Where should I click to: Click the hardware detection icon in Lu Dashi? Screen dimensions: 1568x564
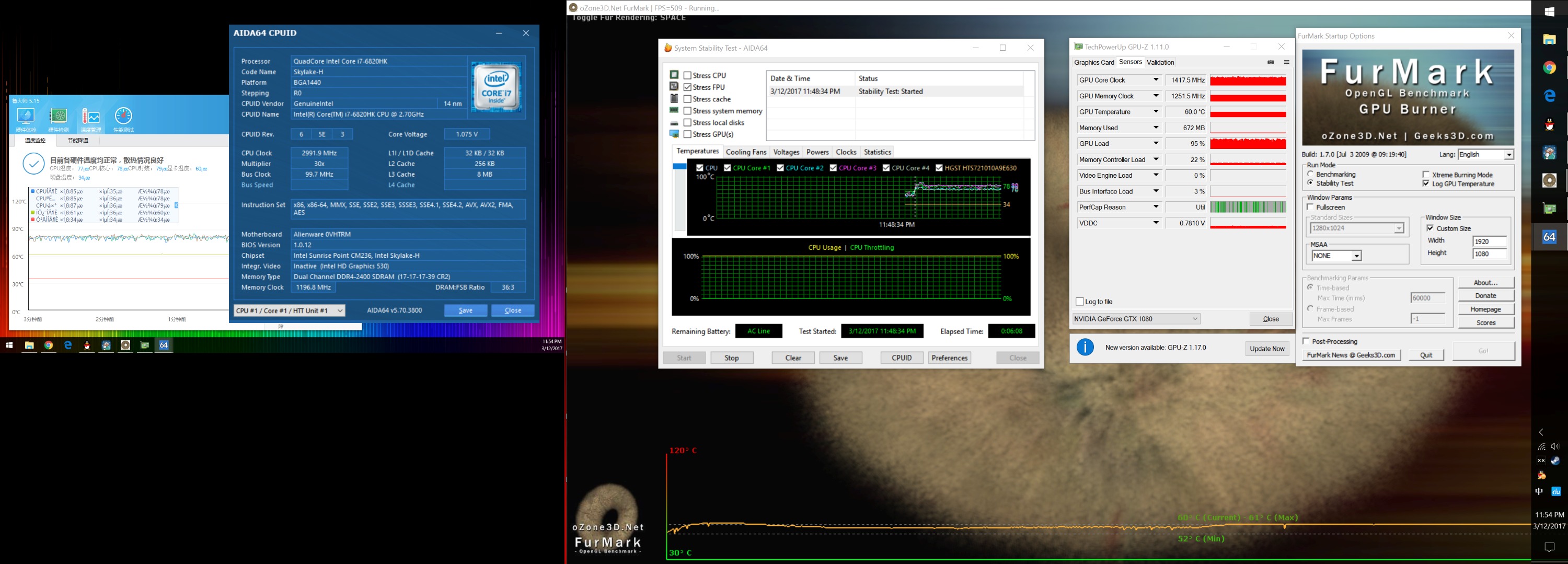point(59,117)
